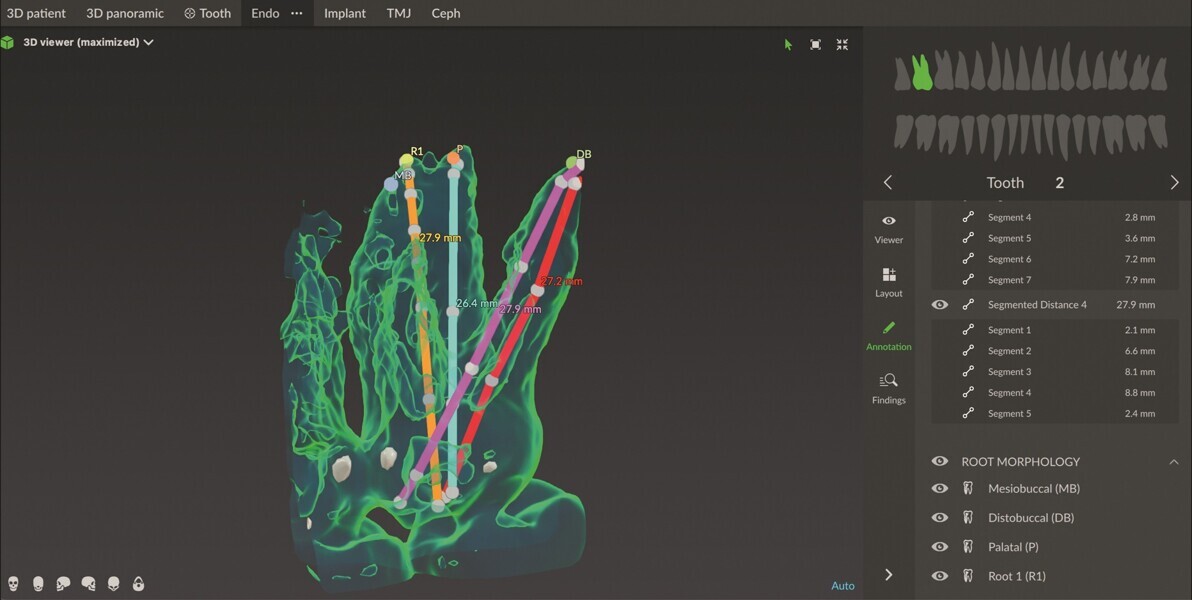Screen dimensions: 1192x600
Task: Open the Findings panel
Action: [888, 388]
